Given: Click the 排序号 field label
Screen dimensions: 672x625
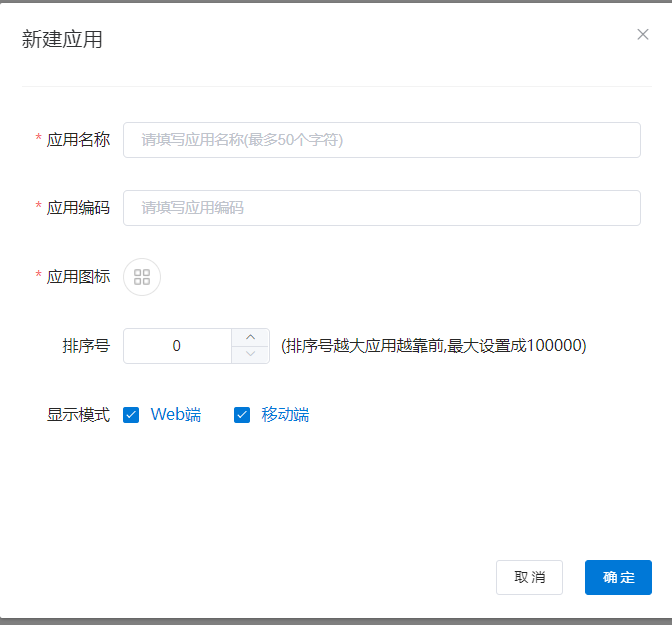Looking at the screenshot, I should [86, 346].
